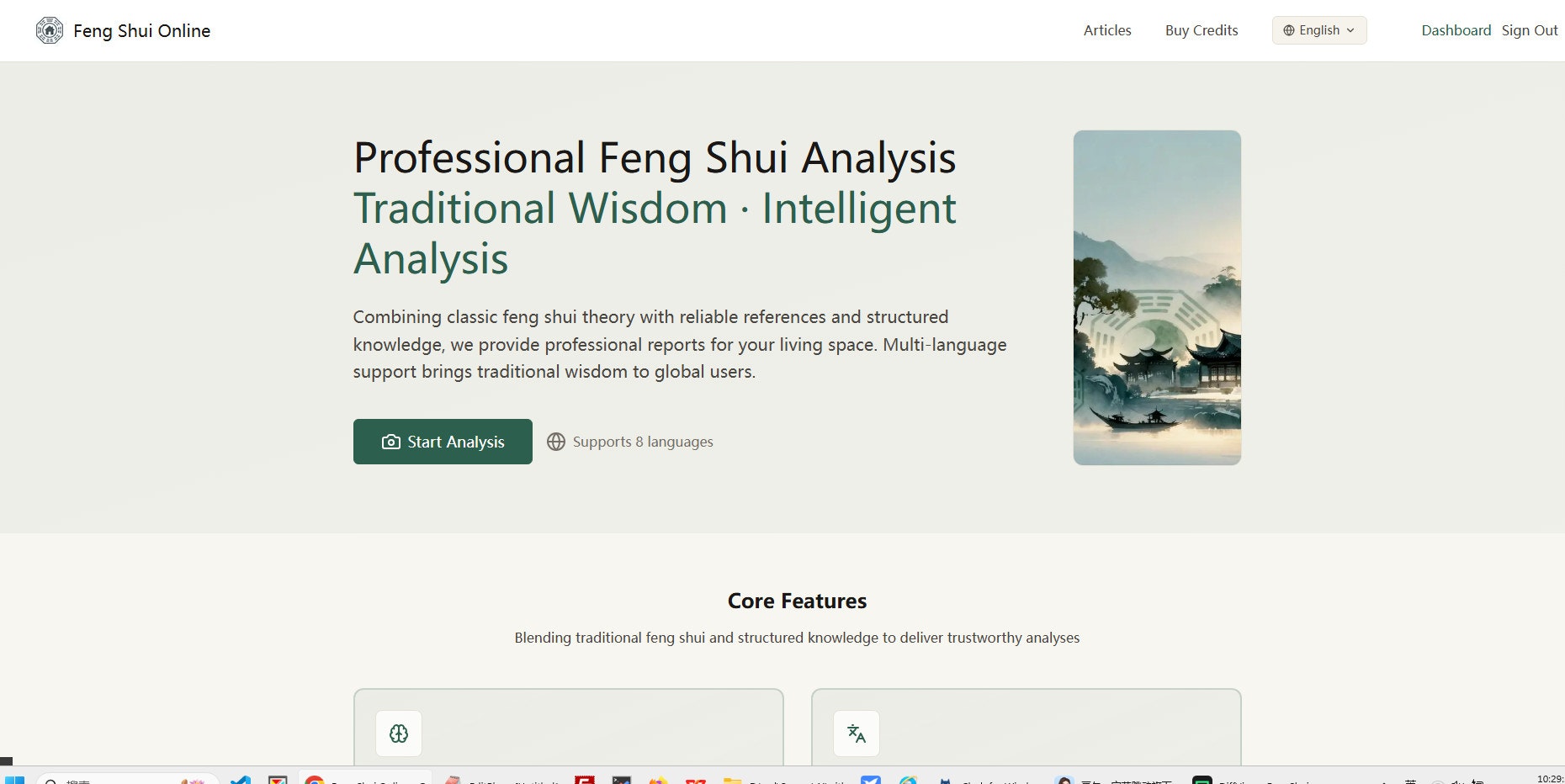
Task: Open the Dashboard
Action: [x=1456, y=30]
